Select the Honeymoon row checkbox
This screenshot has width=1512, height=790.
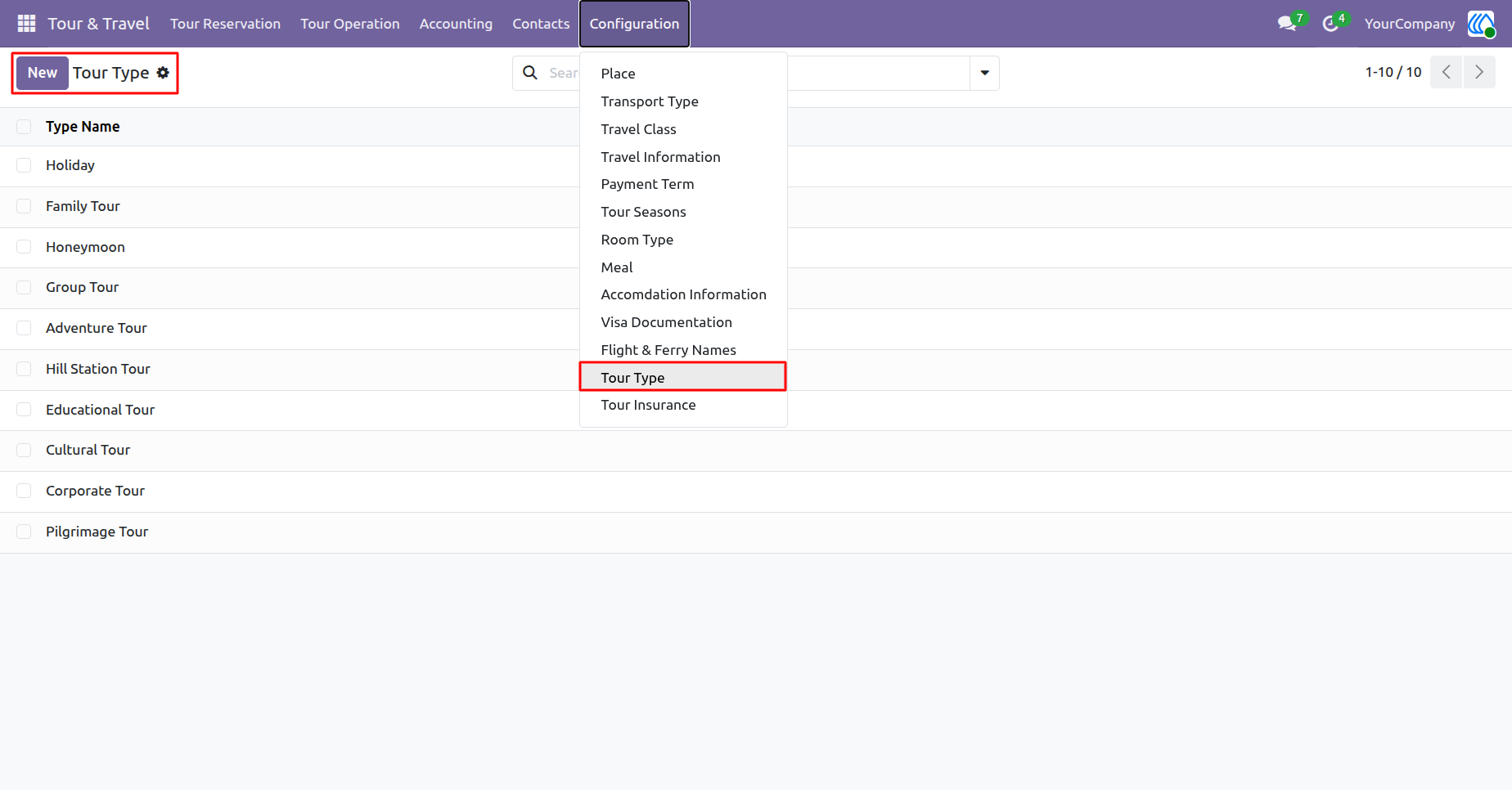click(x=24, y=247)
